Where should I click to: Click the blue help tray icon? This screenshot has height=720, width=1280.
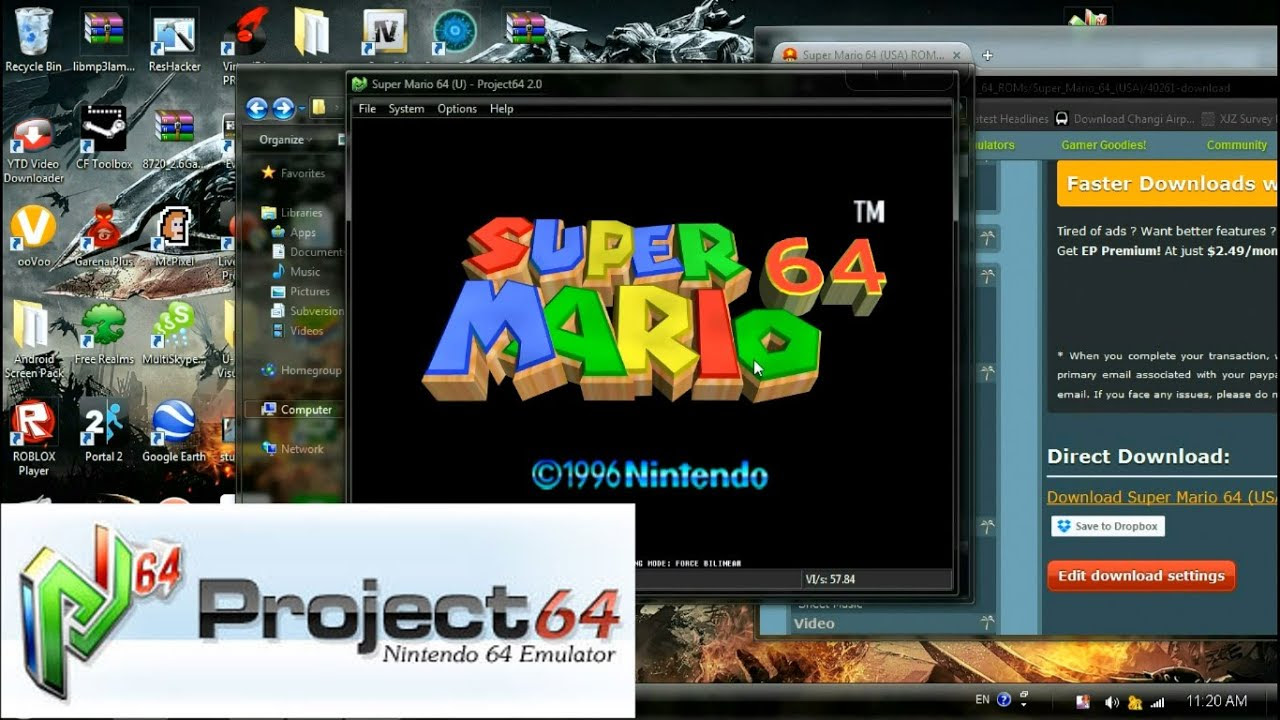pyautogui.click(x=1004, y=700)
